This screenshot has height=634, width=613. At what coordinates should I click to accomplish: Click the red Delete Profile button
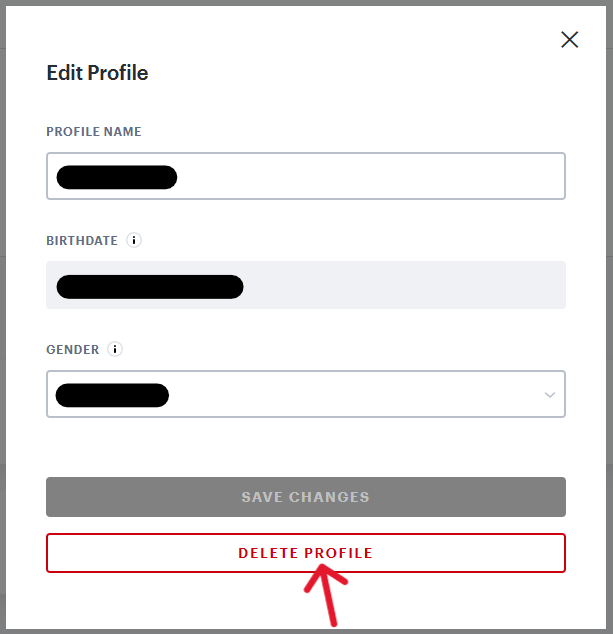[305, 553]
